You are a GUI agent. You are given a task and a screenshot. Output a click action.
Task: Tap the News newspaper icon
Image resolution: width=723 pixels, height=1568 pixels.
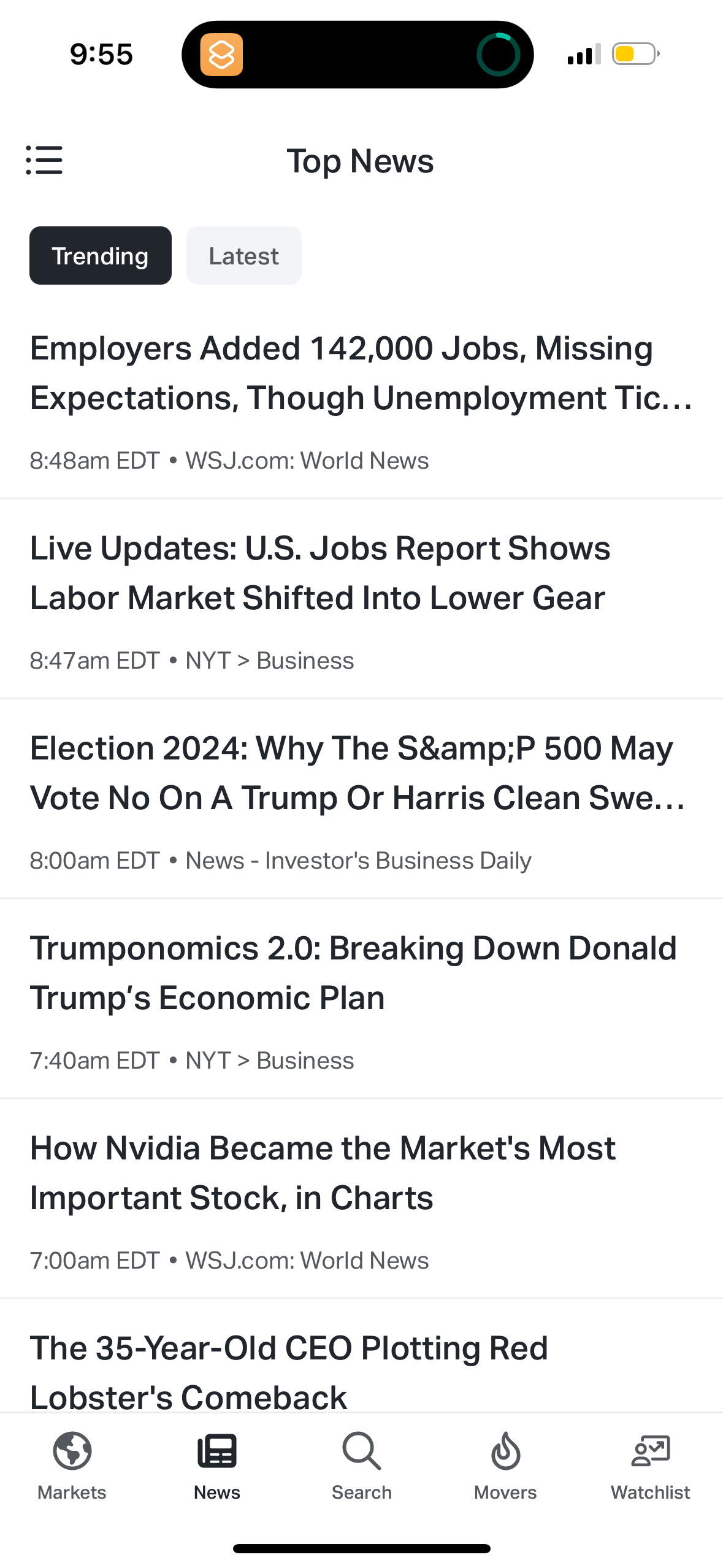217,1451
